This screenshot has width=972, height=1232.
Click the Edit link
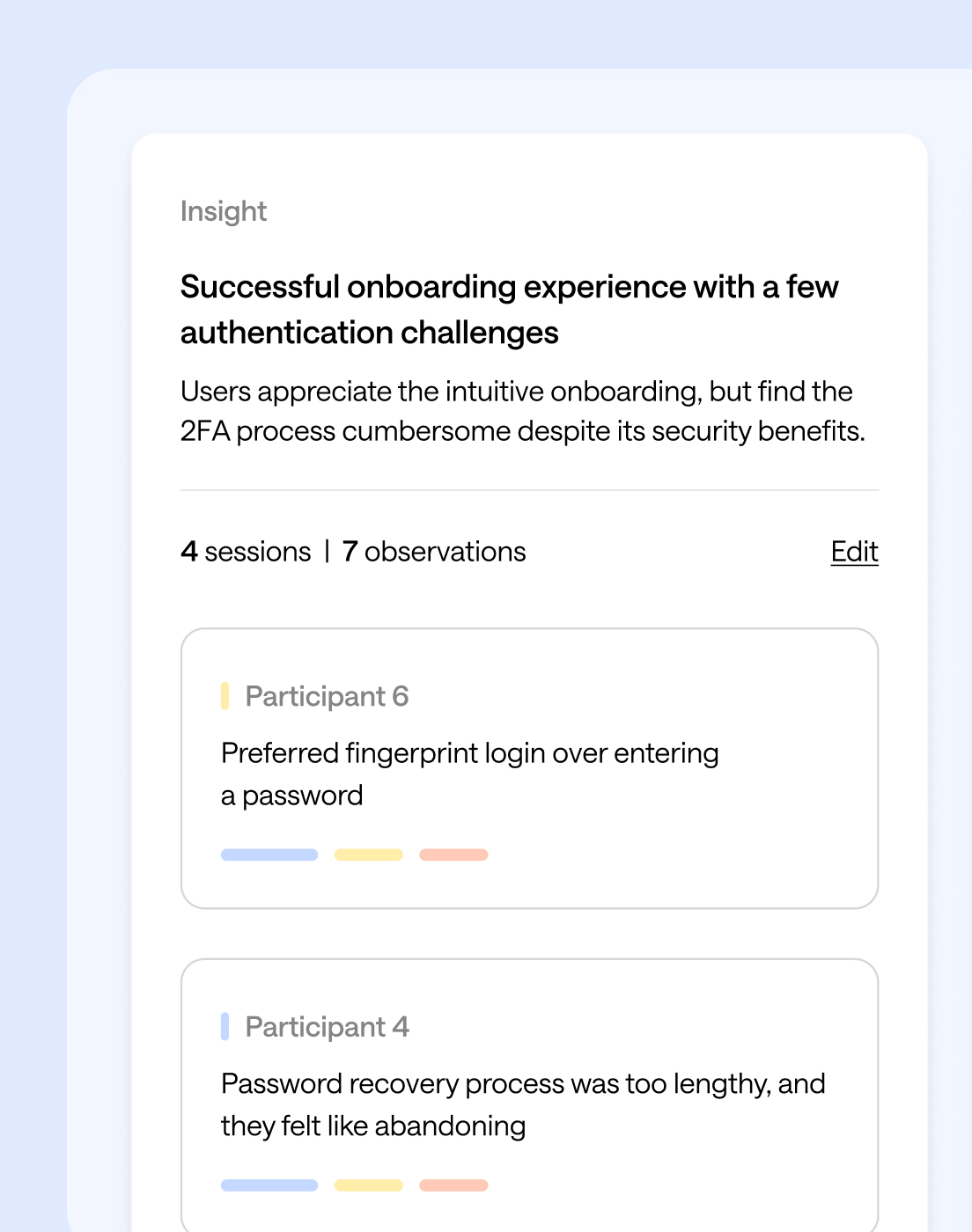tap(854, 552)
